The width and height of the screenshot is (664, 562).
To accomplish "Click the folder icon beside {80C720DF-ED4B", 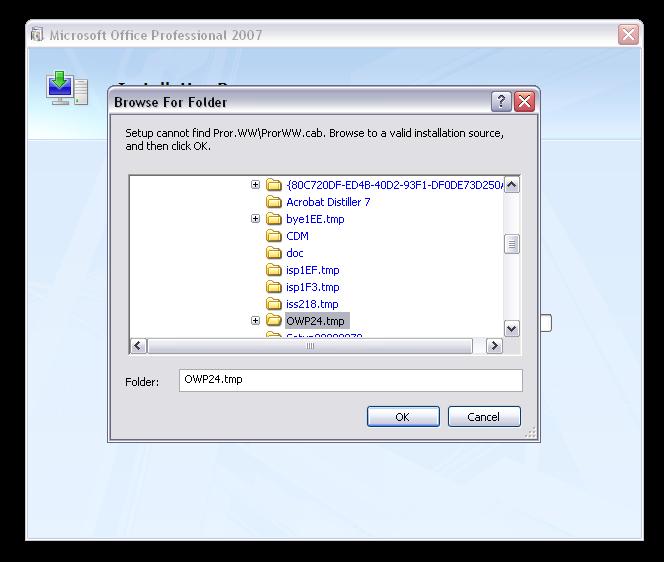I will (274, 185).
